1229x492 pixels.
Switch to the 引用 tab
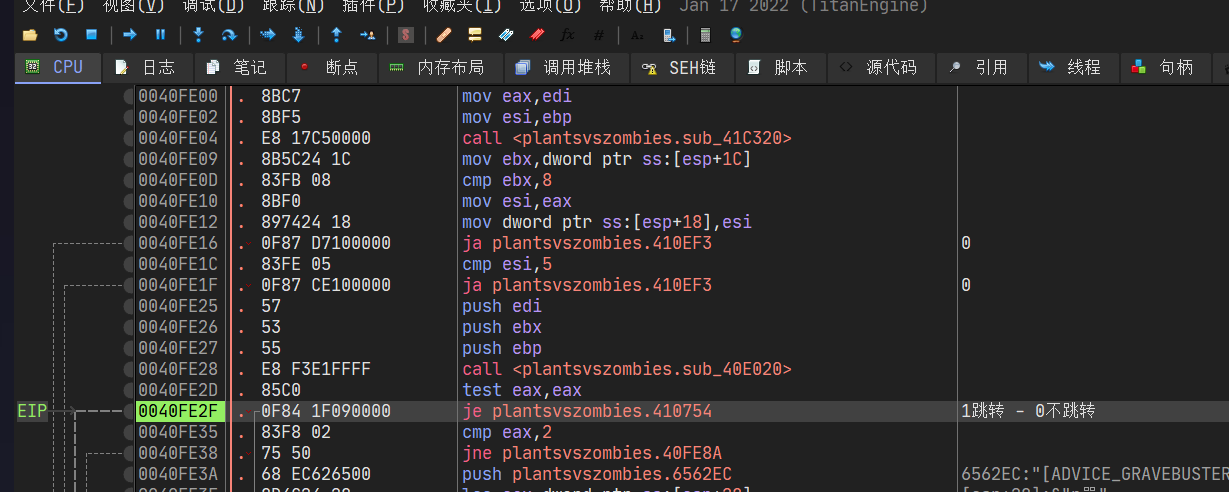[981, 68]
